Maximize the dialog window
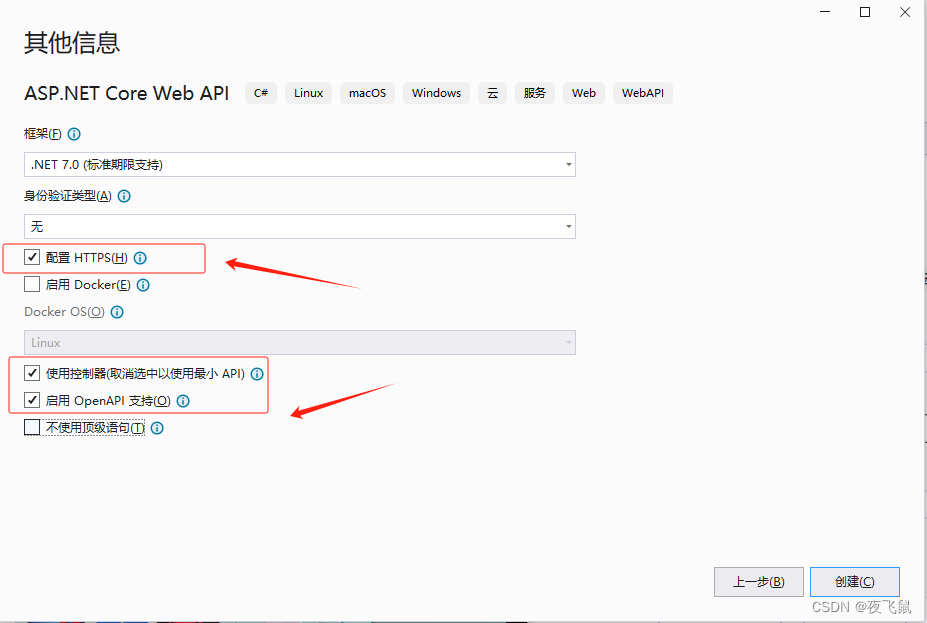The image size is (927, 623). pos(865,12)
